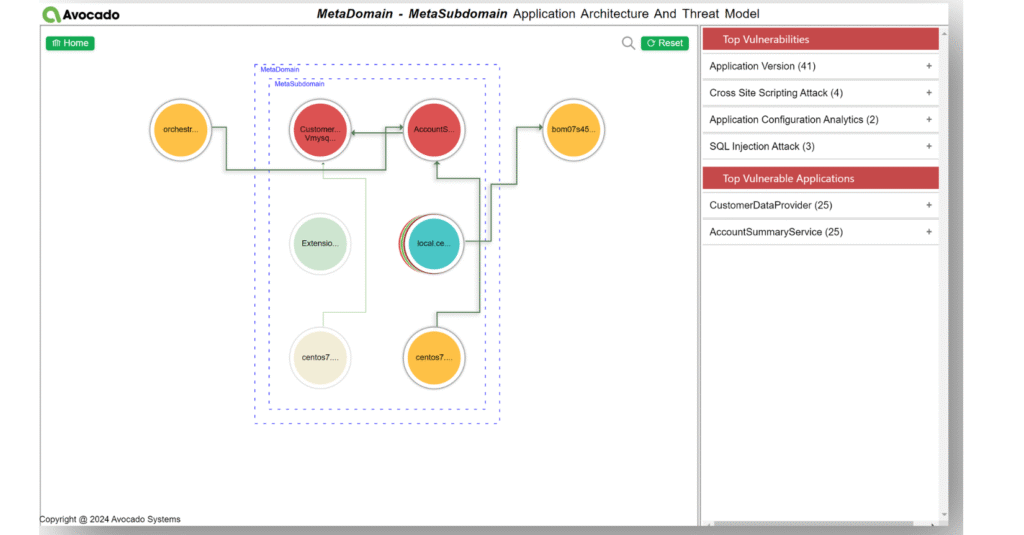Viewport: 1024px width, 535px height.
Task: Select the beige centos7 node
Action: (x=320, y=357)
